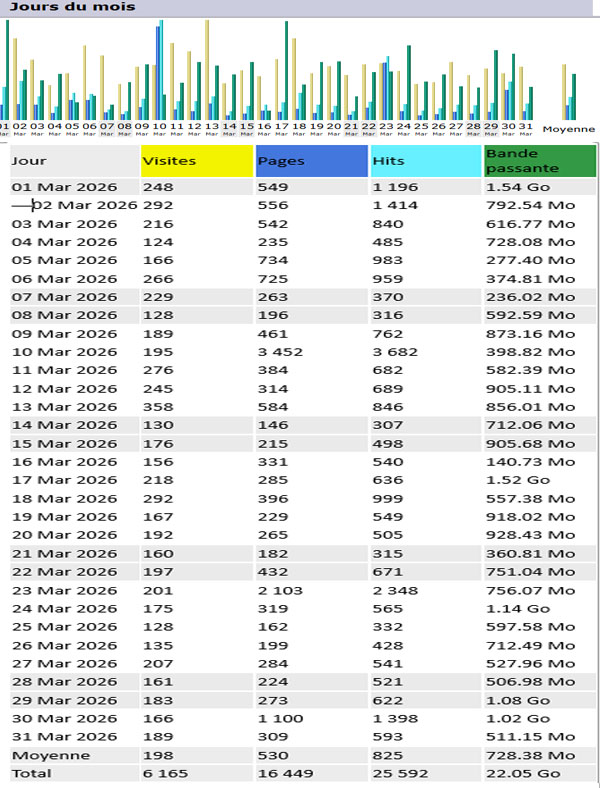Click the 6 165 total visits
600x788 pixels.
pos(166,774)
